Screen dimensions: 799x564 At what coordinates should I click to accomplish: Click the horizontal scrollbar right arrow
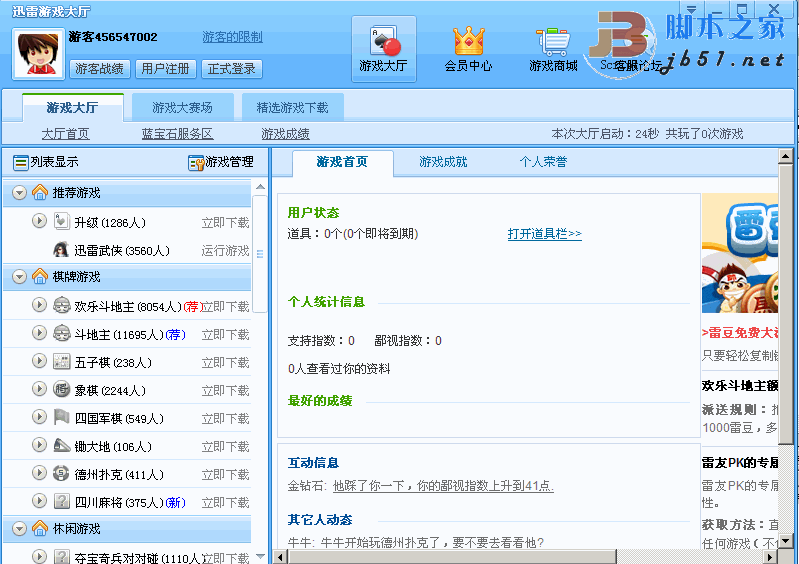tap(771, 557)
